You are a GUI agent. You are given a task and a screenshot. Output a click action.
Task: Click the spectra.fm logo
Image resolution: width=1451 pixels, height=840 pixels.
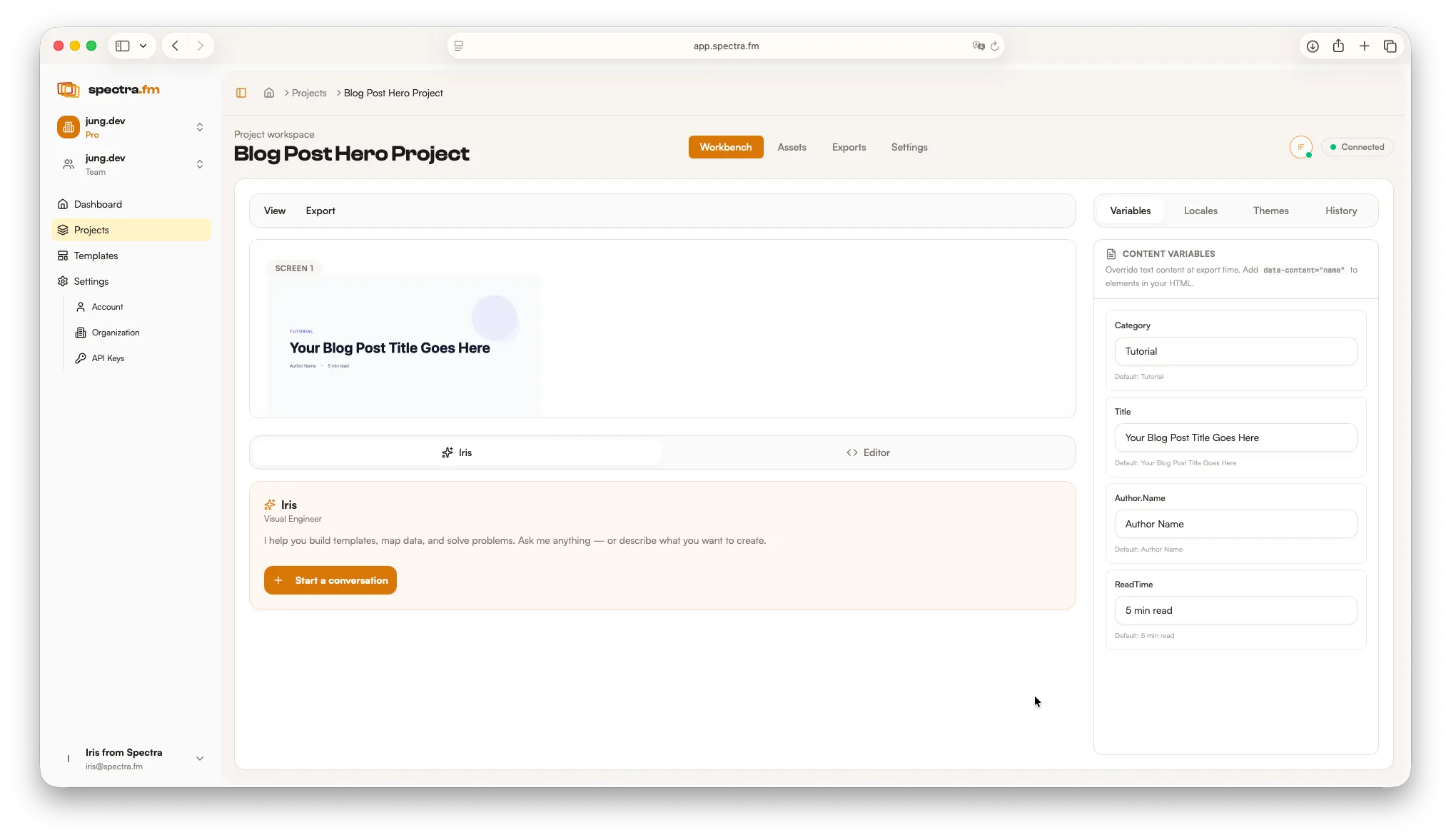[x=108, y=89]
